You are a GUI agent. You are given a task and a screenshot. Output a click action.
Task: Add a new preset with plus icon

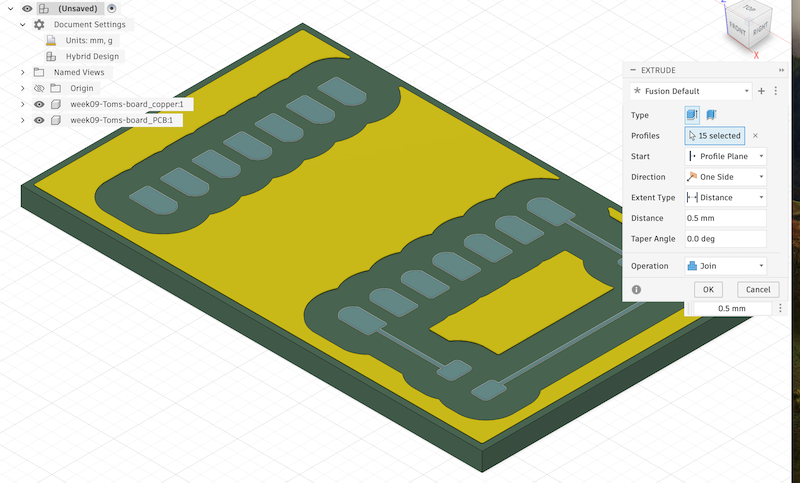pos(761,91)
